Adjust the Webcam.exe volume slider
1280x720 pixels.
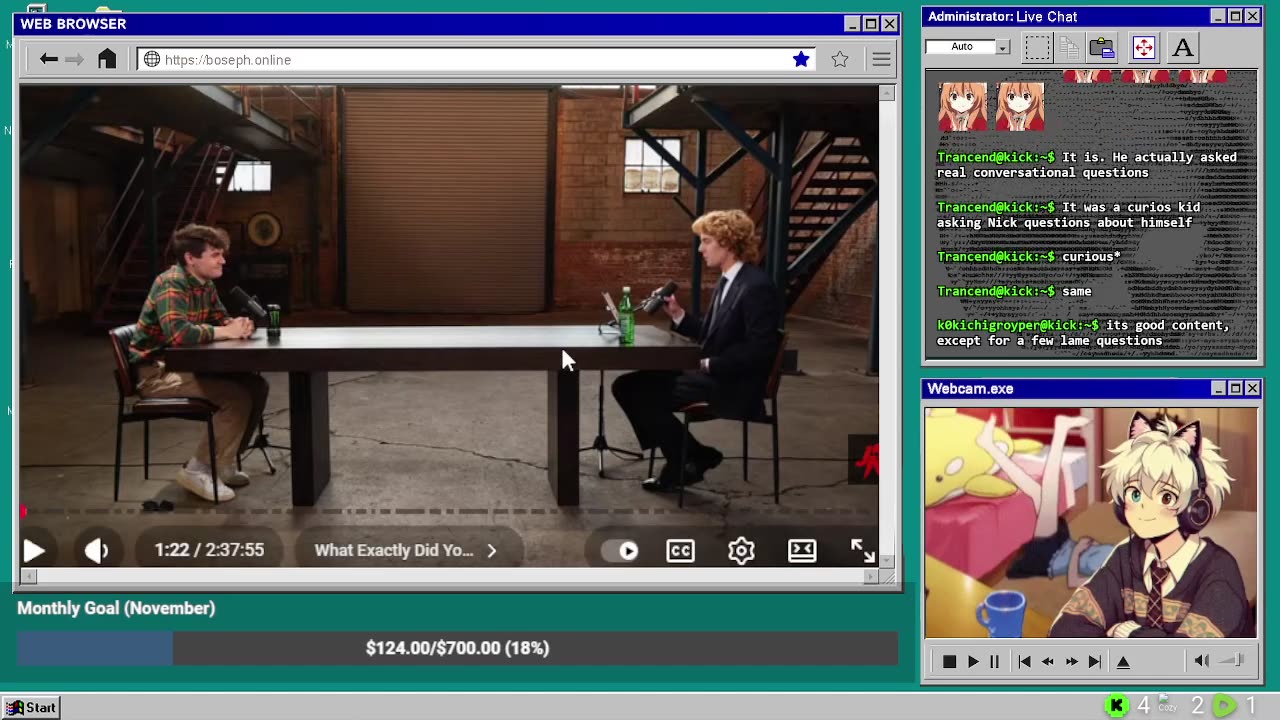1233,661
